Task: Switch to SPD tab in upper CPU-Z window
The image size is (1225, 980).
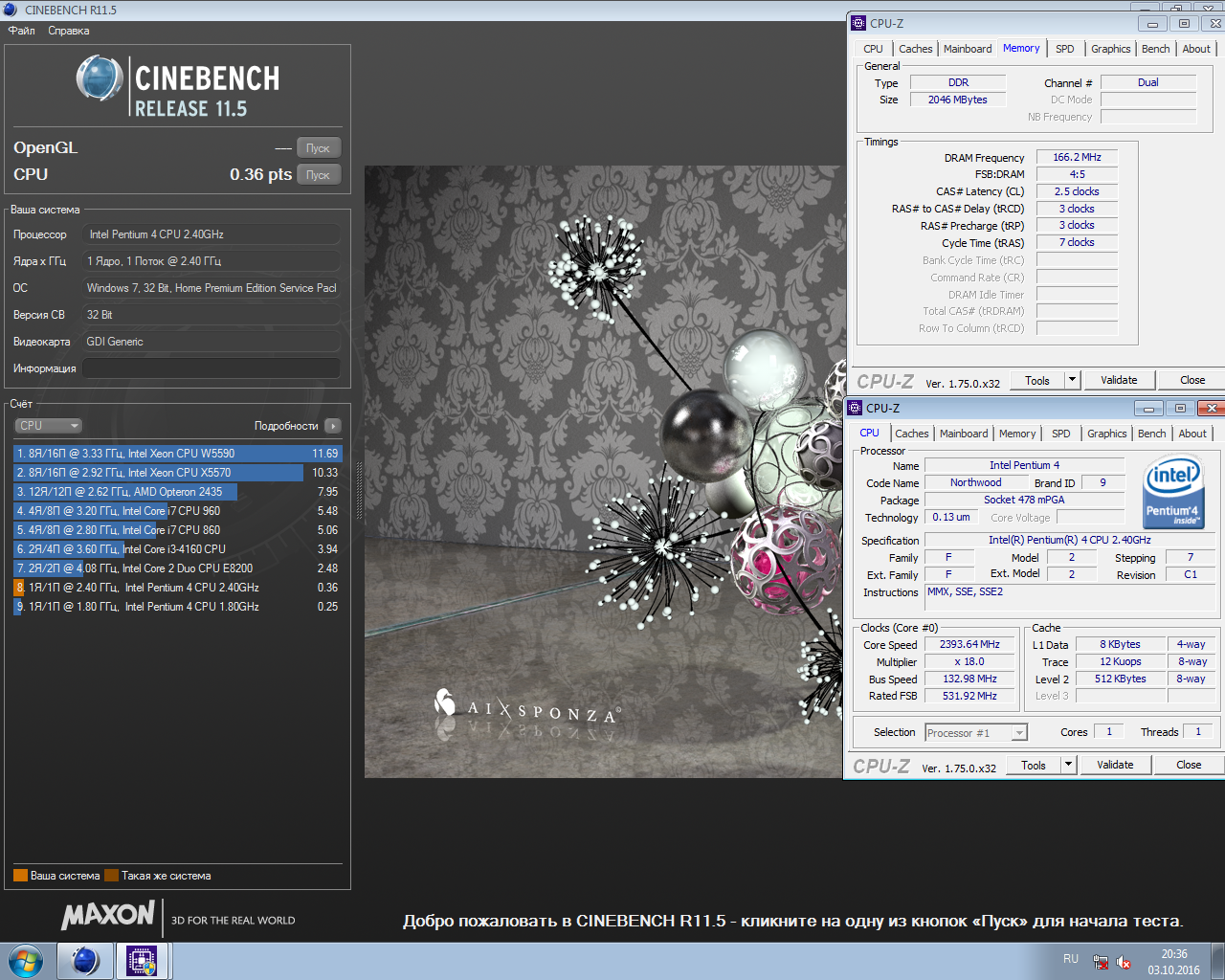Action: tap(1065, 49)
